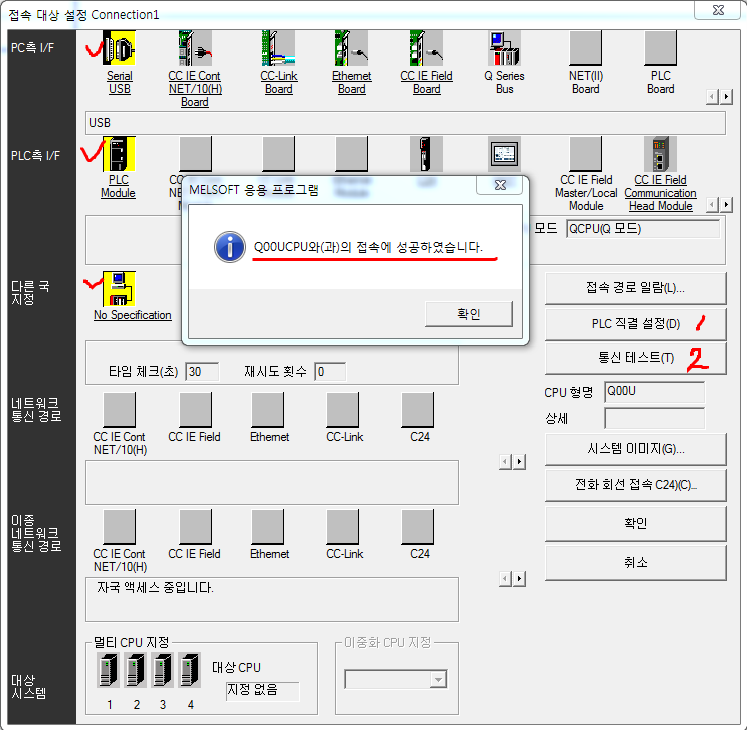747x730 pixels.
Task: Click the CPU 형명 field showing Q00U
Action: click(x=655, y=392)
